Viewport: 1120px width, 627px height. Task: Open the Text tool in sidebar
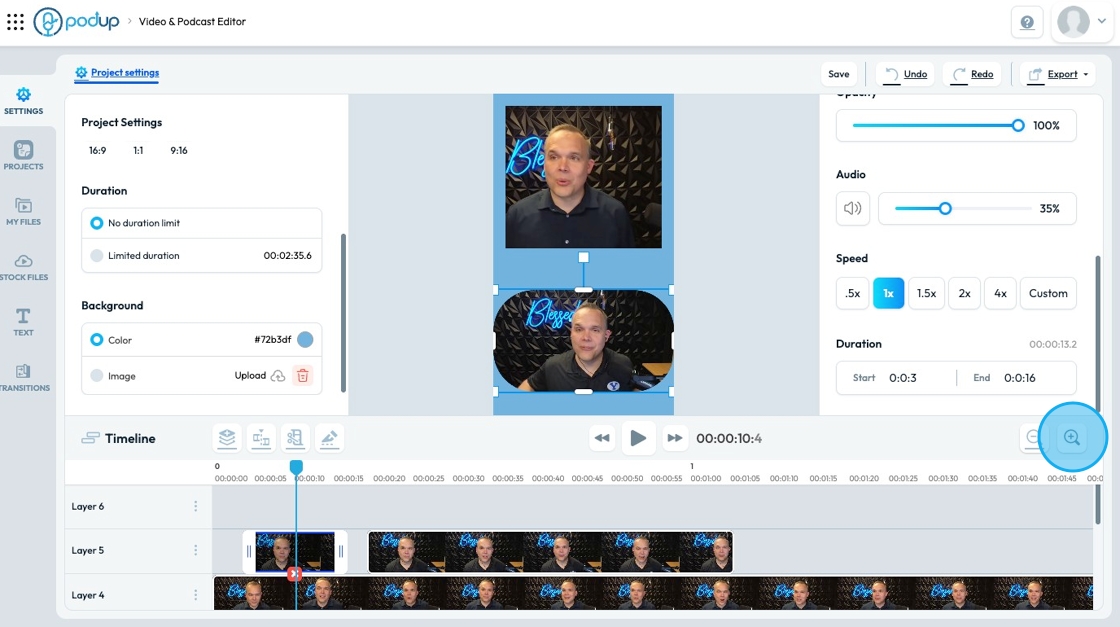pos(24,321)
